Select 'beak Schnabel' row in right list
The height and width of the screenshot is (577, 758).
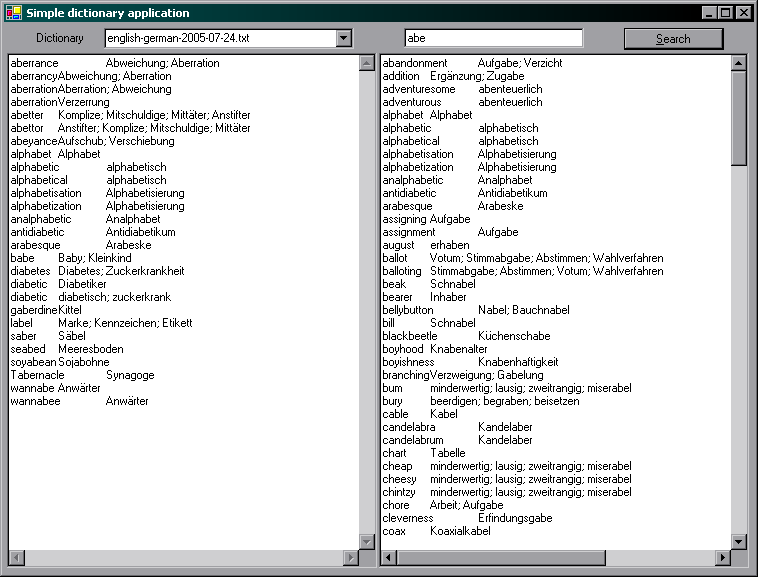(x=429, y=285)
